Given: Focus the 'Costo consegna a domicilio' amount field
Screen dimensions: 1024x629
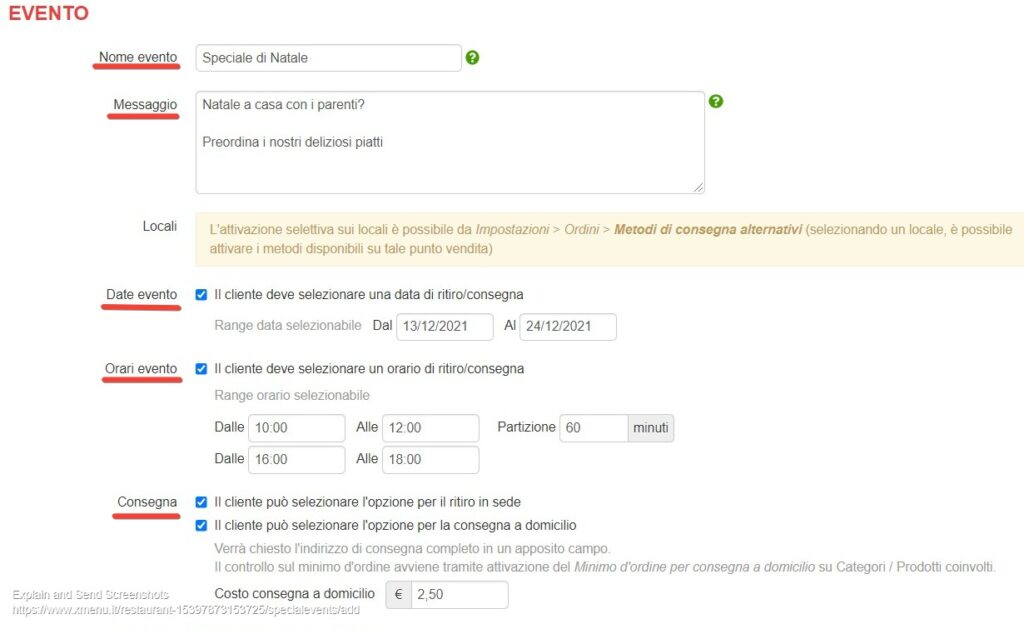Looking at the screenshot, I should click(458, 595).
